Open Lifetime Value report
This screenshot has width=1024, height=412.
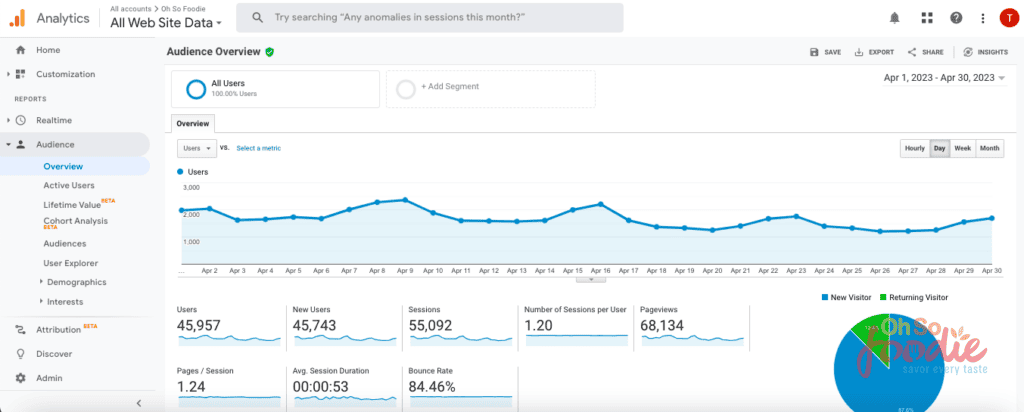click(72, 205)
